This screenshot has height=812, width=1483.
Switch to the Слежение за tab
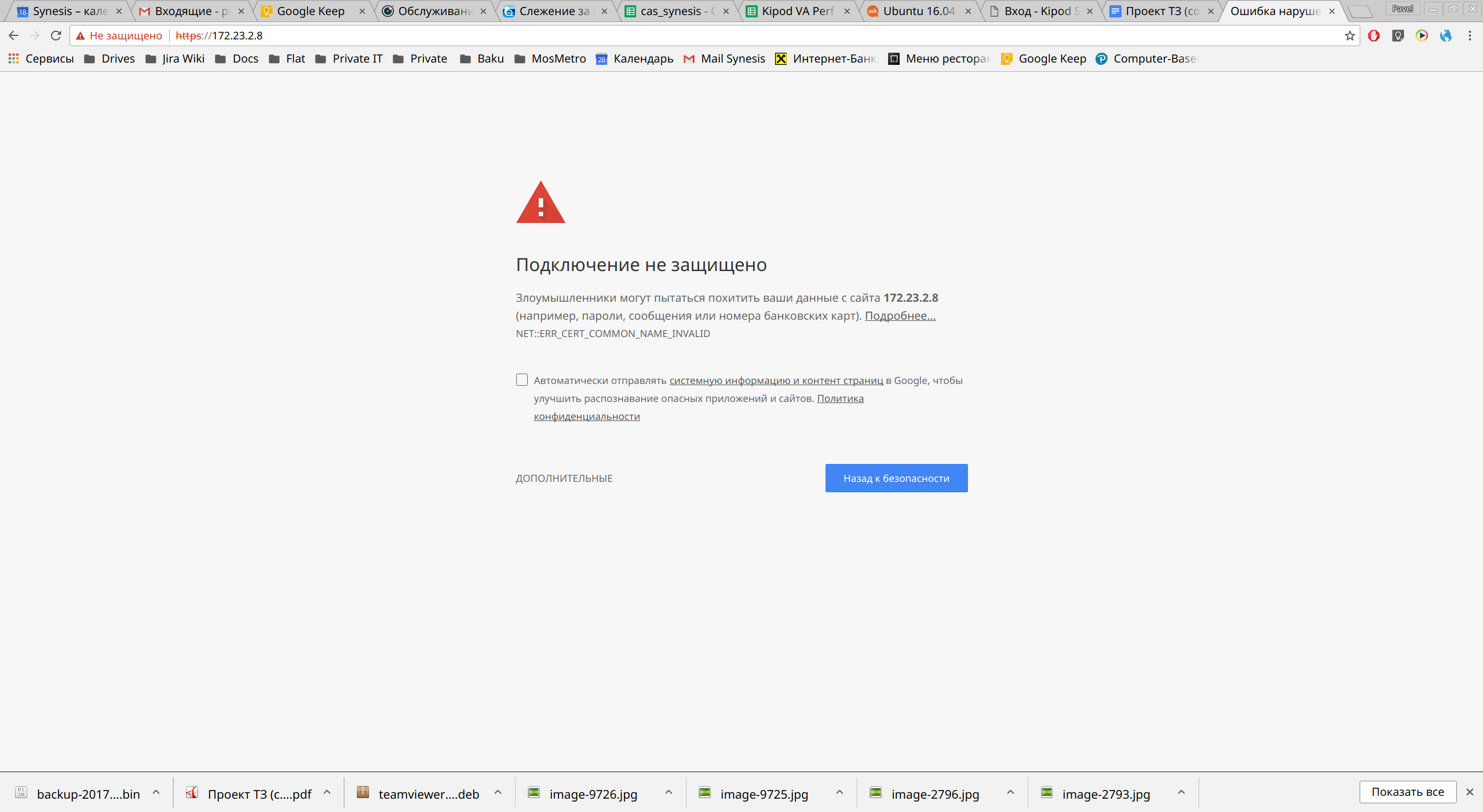point(555,11)
